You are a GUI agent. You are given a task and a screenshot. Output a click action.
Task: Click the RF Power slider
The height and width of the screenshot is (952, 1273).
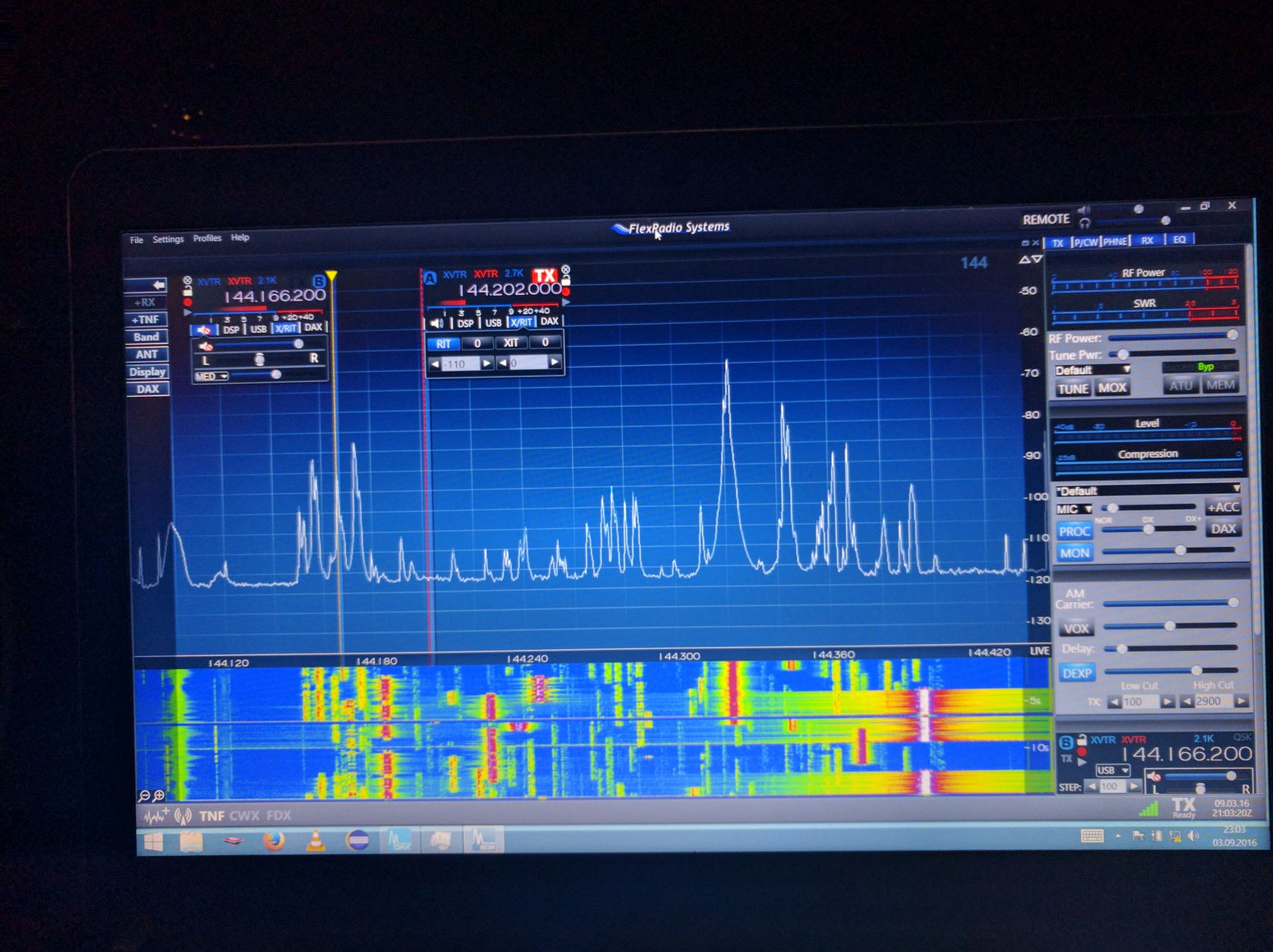click(1170, 337)
